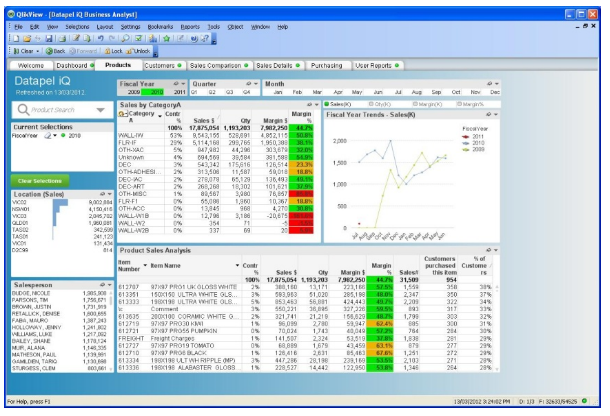
Task: Click the green Clear Selections button
Action: point(40,181)
